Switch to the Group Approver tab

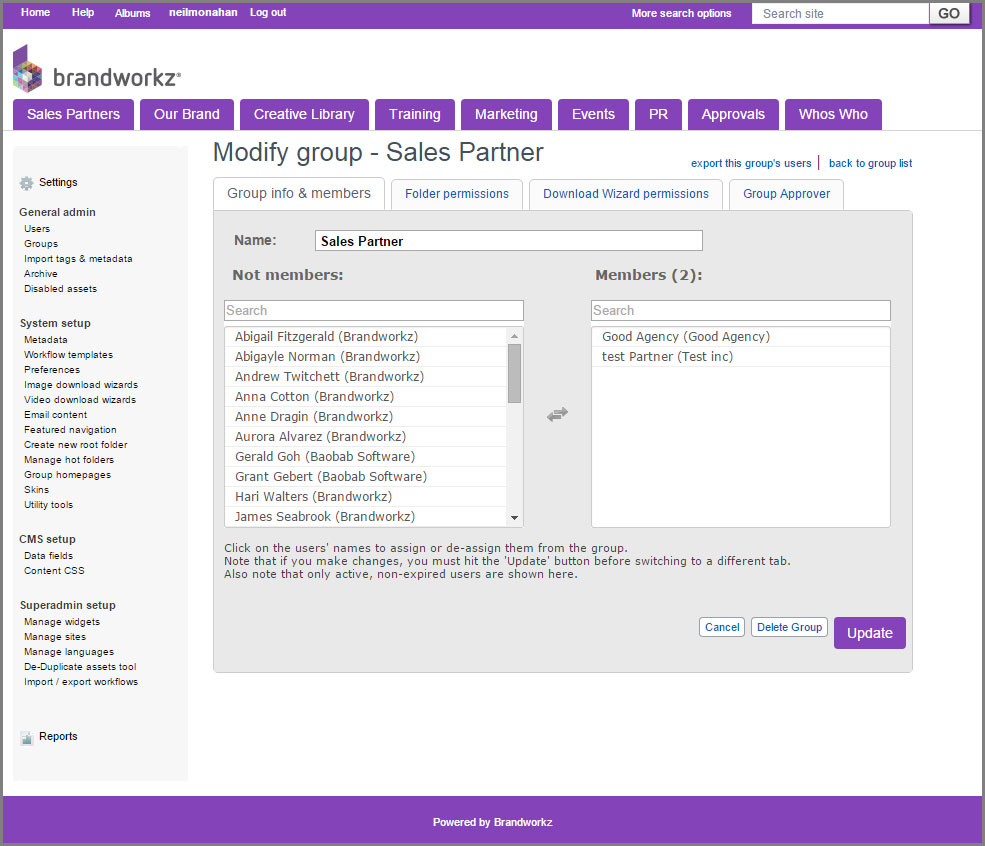[x=786, y=194]
